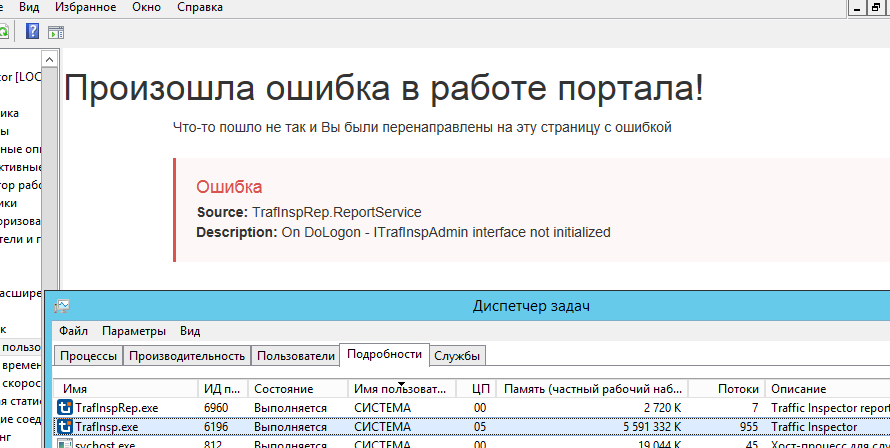Select tree item ending with 'скорос'
Viewport: 890px width, 448px height.
(x=20, y=383)
